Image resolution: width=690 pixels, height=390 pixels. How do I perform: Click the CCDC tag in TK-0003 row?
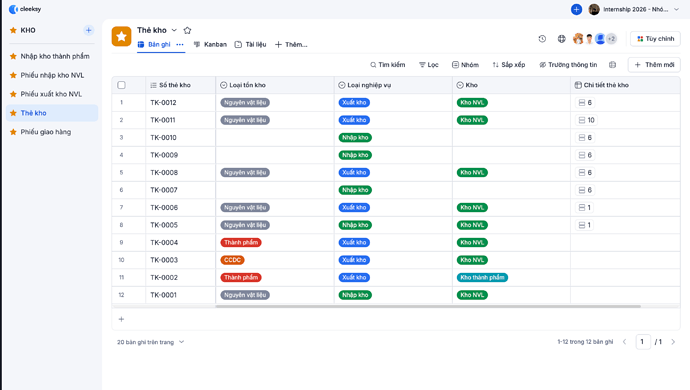(x=232, y=260)
